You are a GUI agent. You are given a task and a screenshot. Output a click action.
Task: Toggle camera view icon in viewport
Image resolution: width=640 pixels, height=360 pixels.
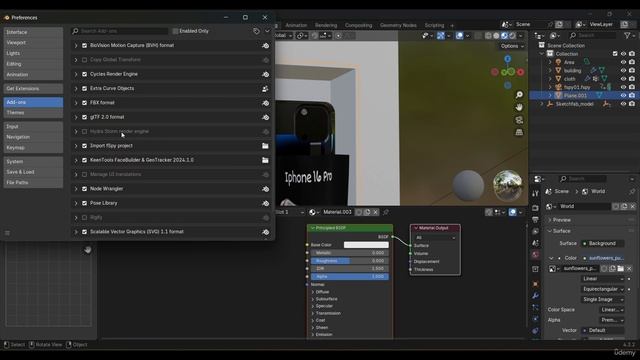point(519,120)
